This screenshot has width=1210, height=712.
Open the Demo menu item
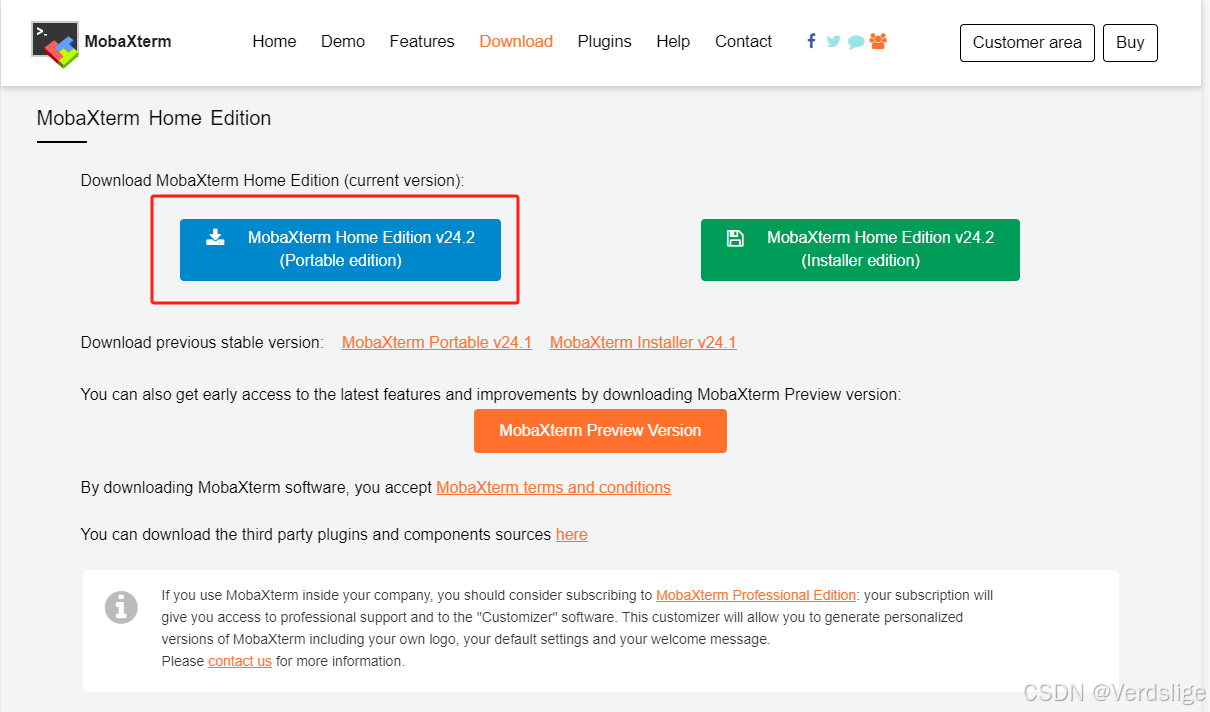tap(343, 42)
